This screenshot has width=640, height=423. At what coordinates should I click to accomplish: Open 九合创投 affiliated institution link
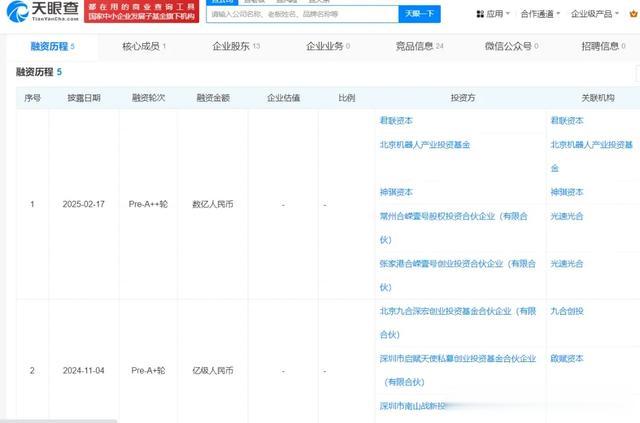[x=567, y=311]
